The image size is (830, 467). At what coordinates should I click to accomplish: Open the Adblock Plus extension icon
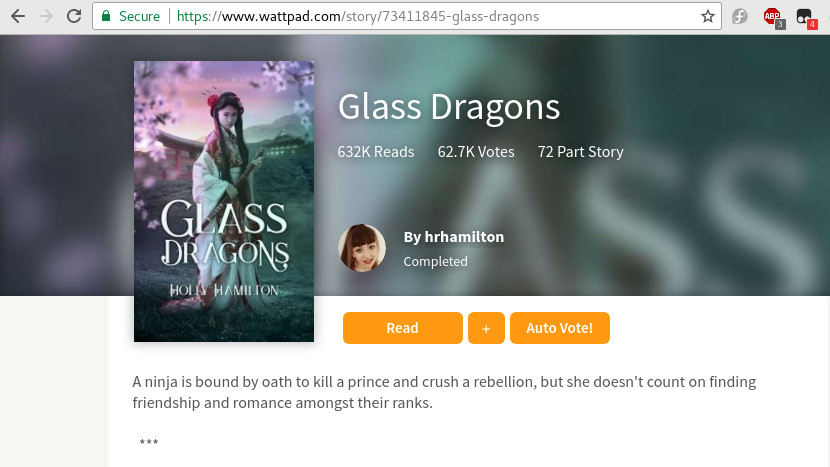click(773, 17)
